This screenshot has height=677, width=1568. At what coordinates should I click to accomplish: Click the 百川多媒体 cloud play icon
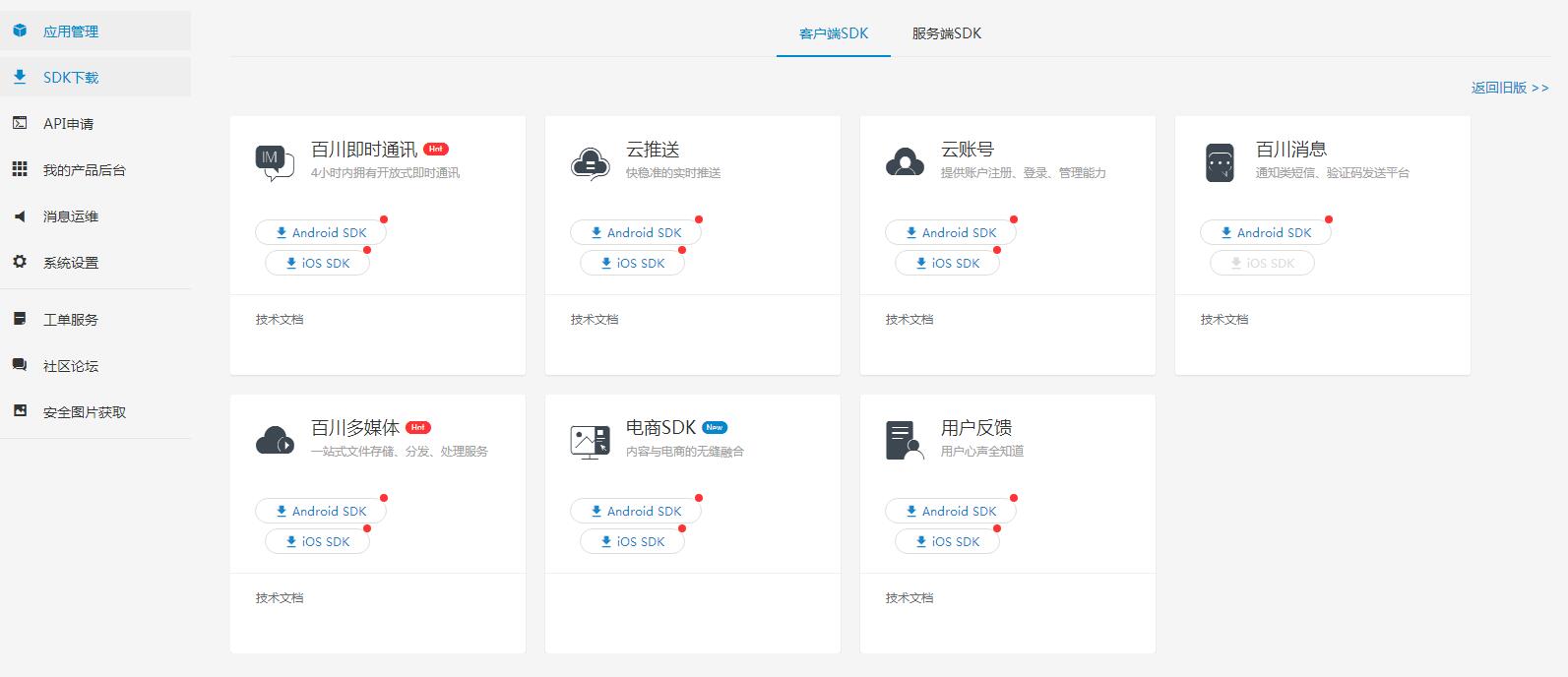point(275,440)
